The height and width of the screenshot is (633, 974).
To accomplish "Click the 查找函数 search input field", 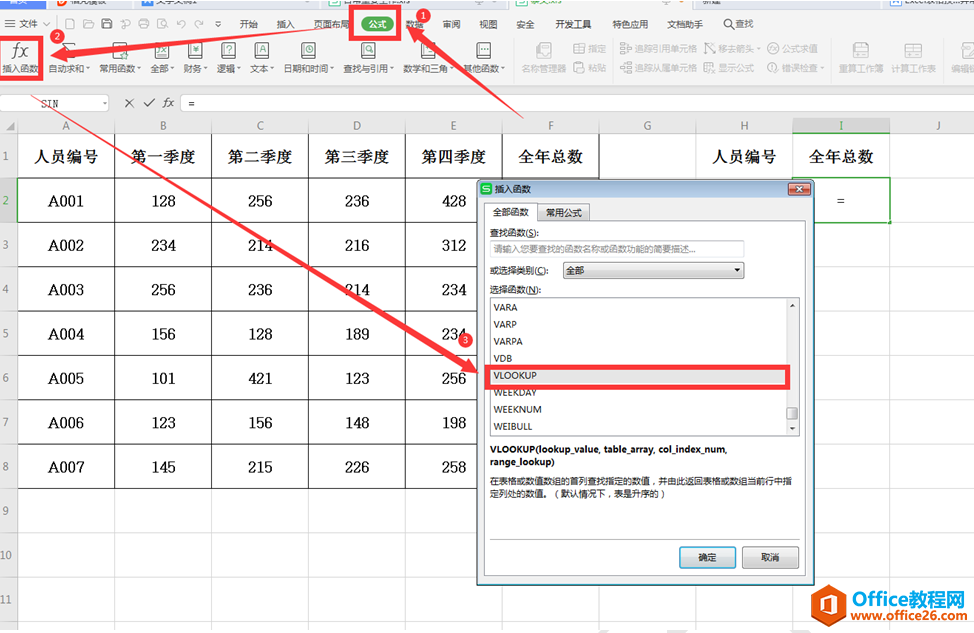I will pyautogui.click(x=617, y=249).
